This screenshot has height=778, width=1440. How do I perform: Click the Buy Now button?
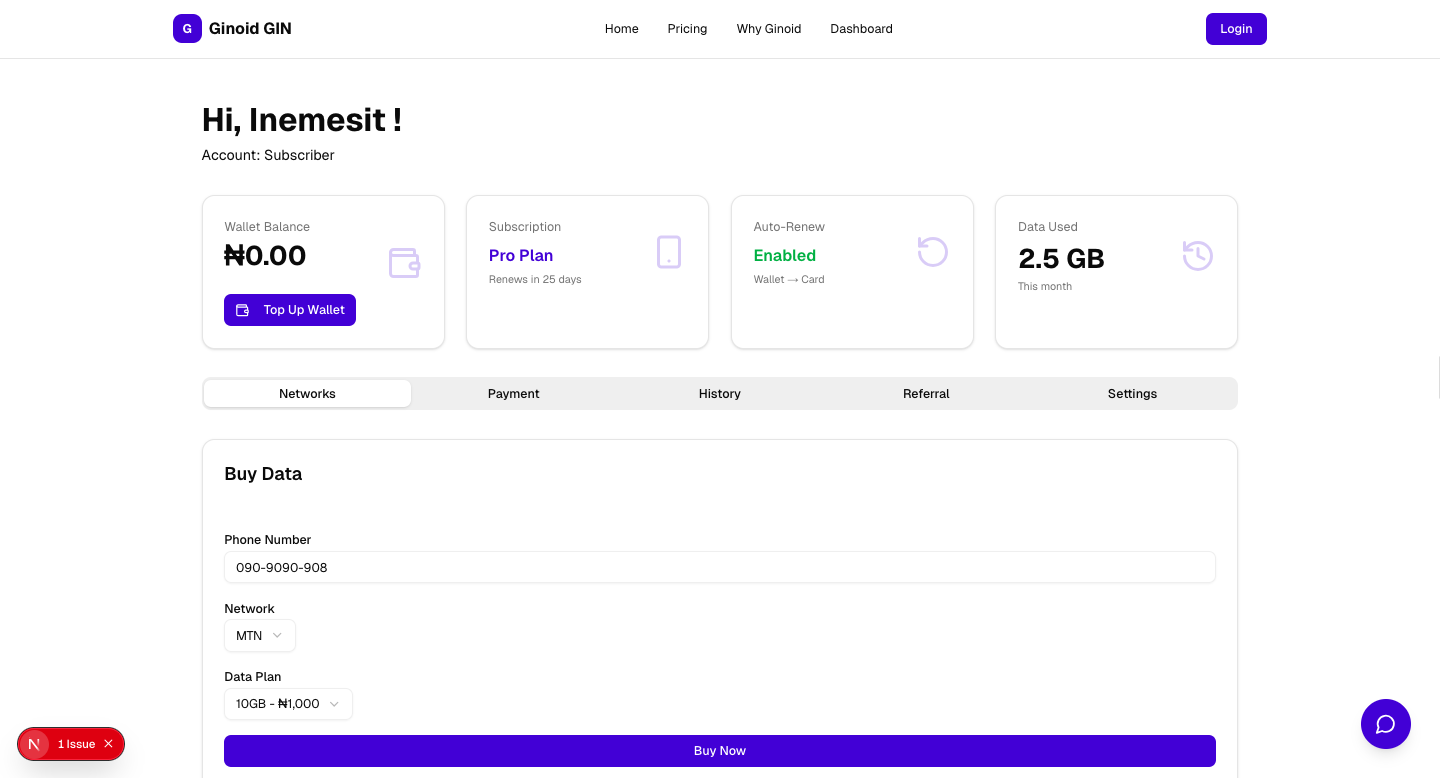coord(720,751)
